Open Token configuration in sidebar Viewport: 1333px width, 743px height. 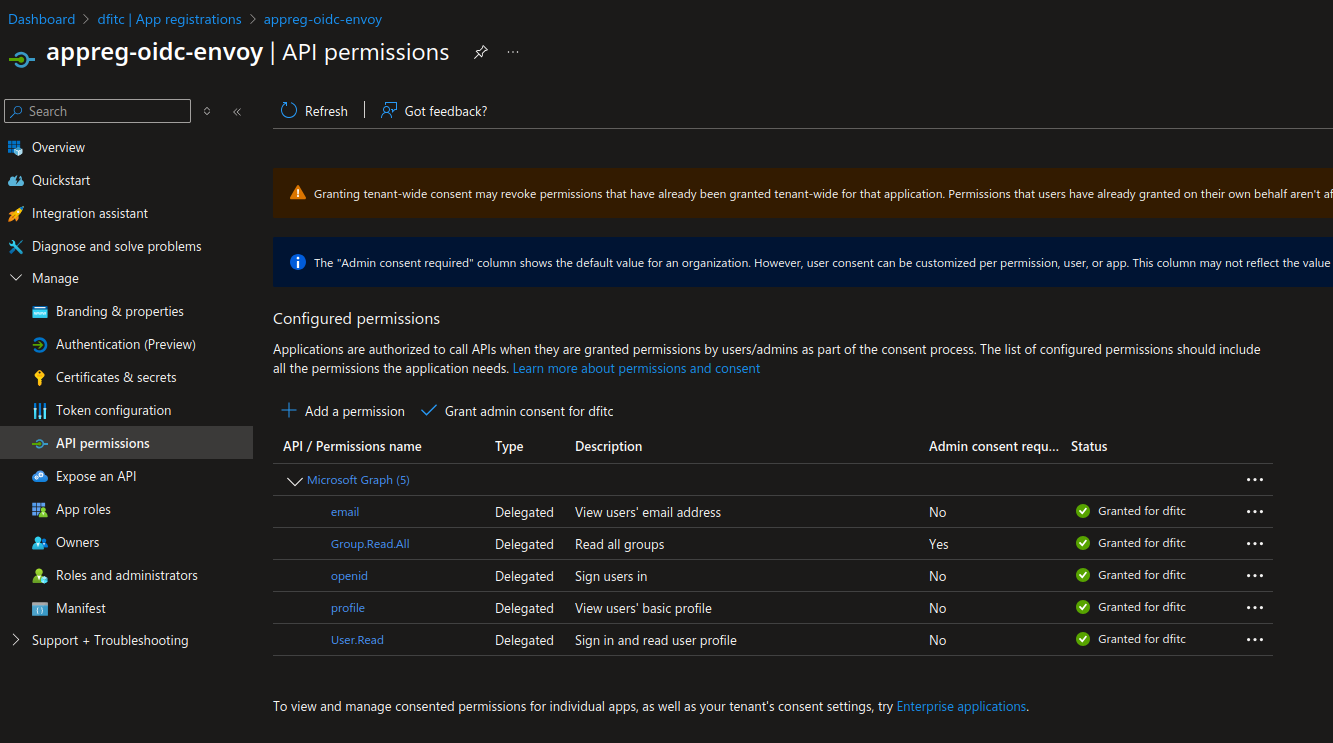click(x=113, y=410)
